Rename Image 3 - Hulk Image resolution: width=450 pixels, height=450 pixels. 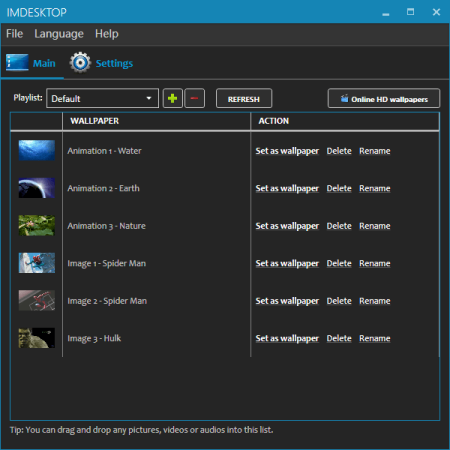pos(375,338)
